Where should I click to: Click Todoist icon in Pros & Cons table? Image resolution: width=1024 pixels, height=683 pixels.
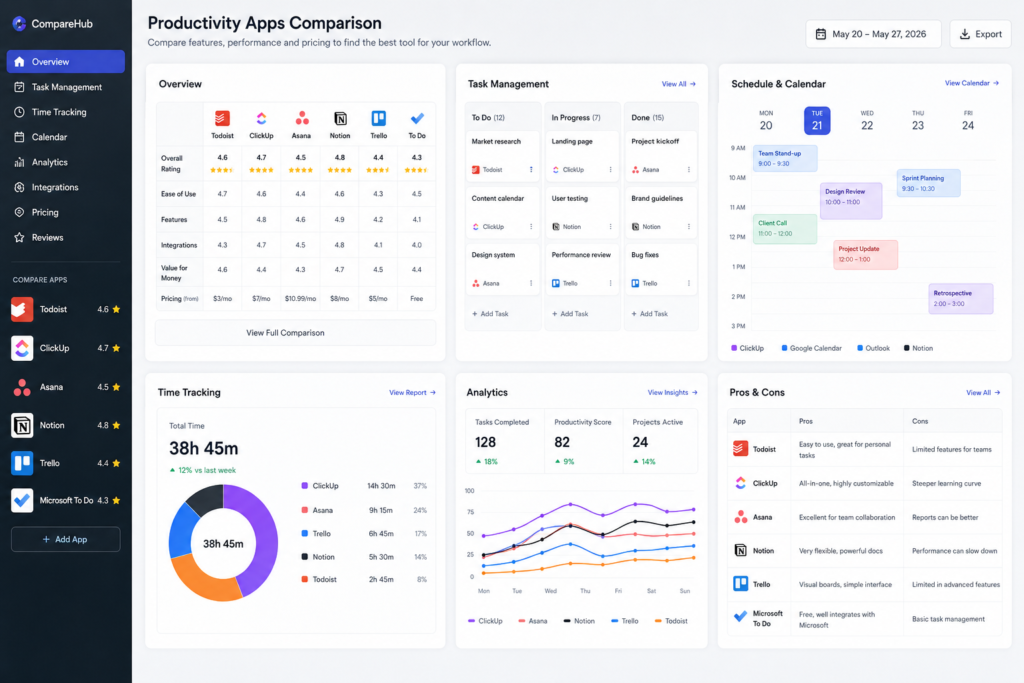click(740, 449)
